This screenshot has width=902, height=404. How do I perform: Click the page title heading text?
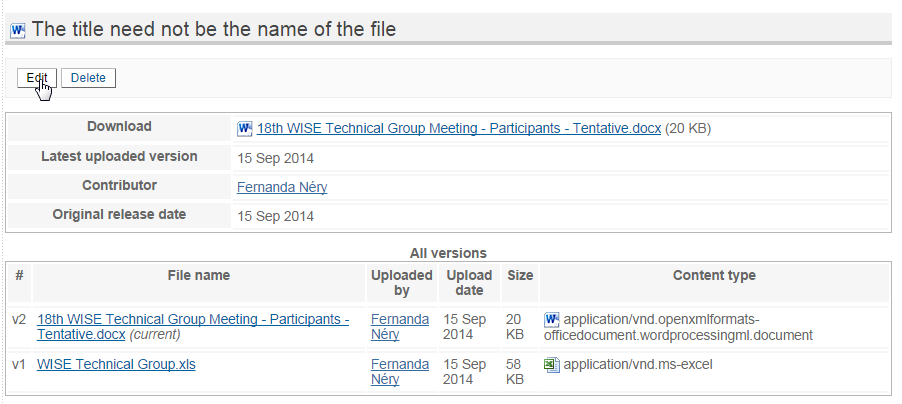(213, 29)
